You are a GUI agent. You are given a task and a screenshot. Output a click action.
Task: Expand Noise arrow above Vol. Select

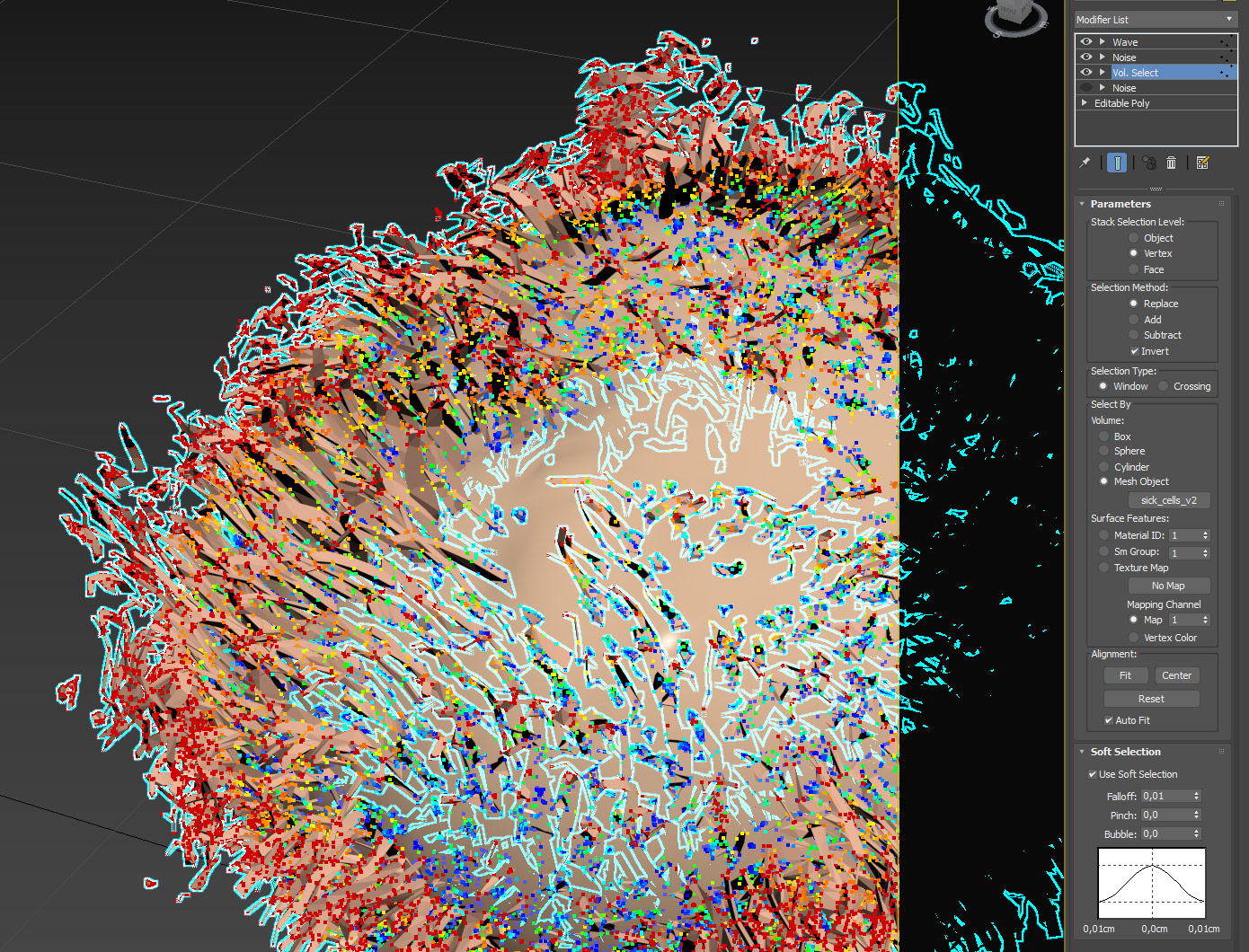[1103, 57]
